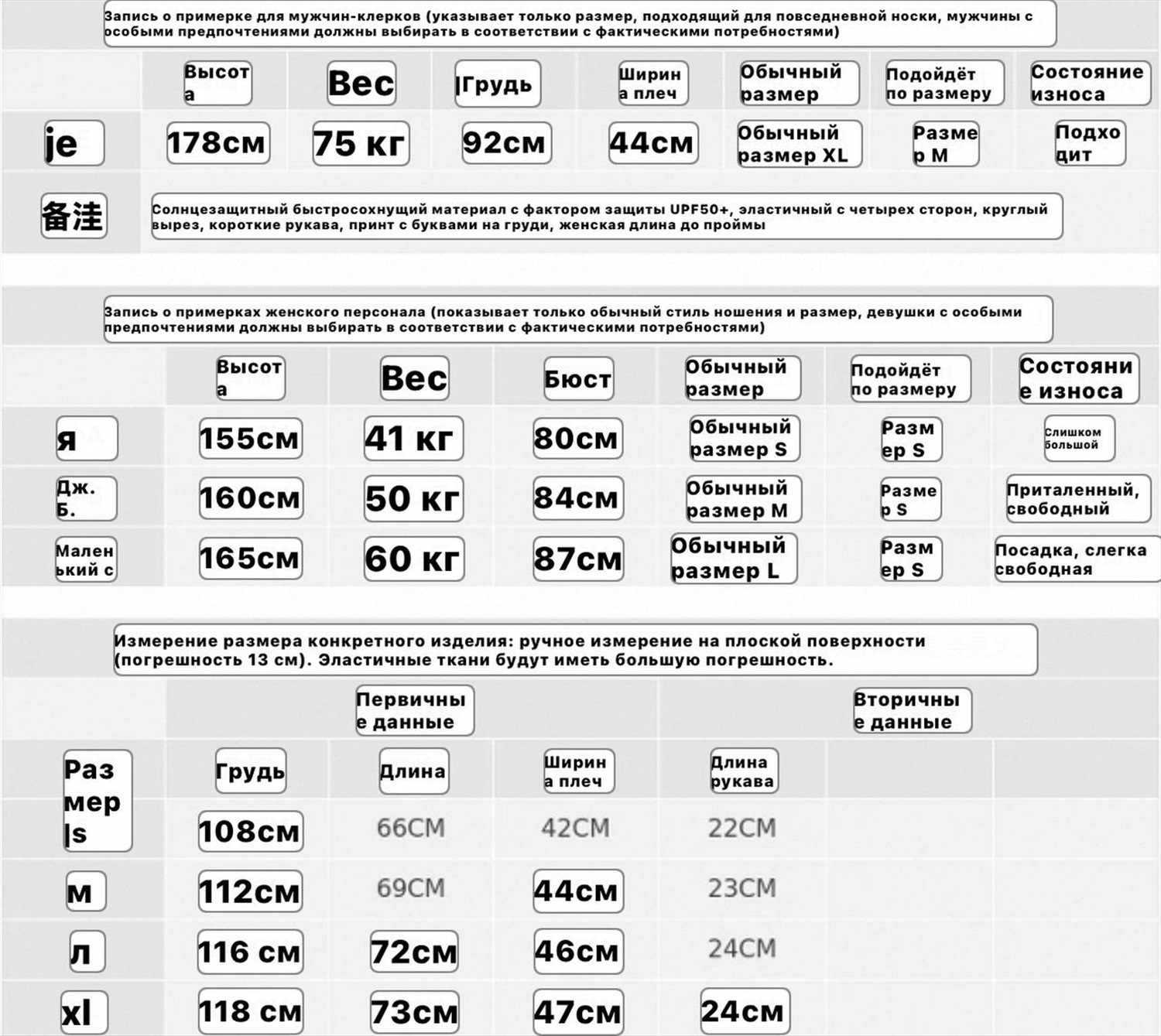
Task: Click the '46см' shoulder width value
Action: [x=578, y=952]
